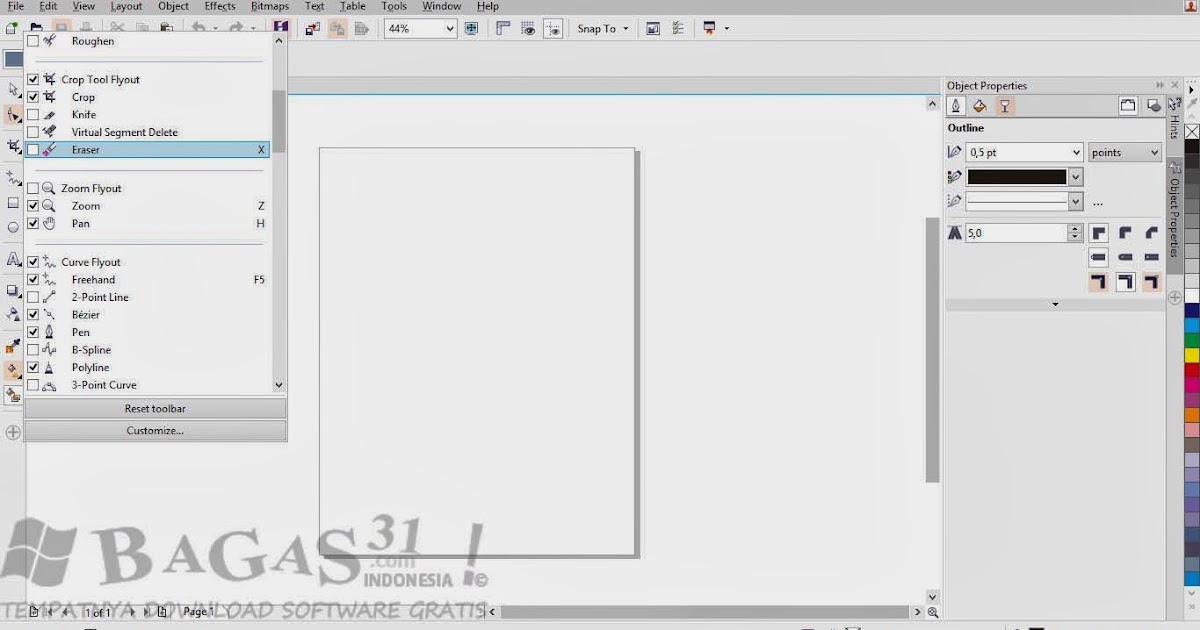This screenshot has width=1200, height=630.
Task: Switch to the Hints docker tab
Action: [1174, 120]
